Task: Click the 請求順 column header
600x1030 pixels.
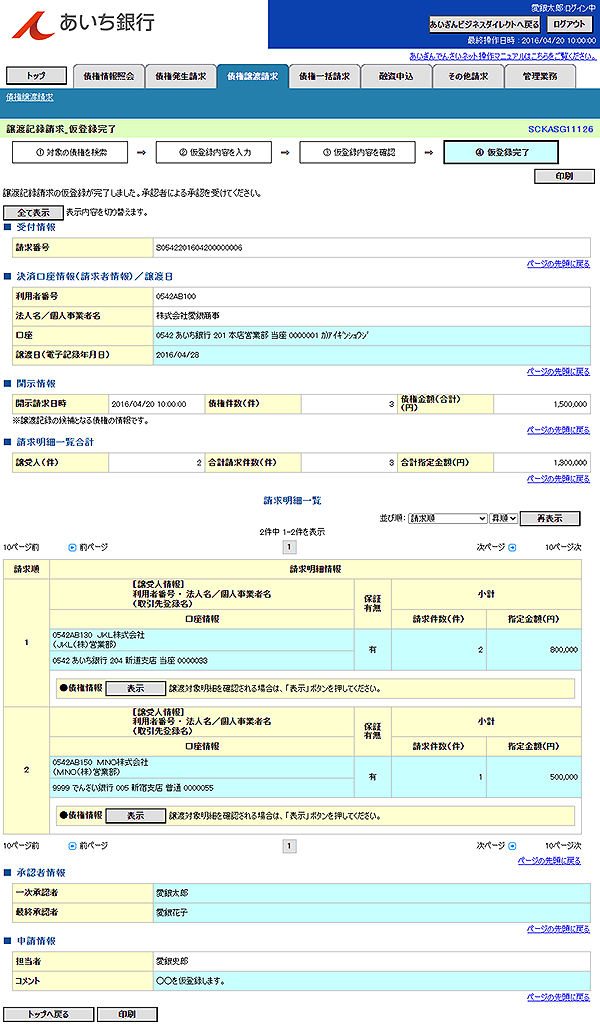Action: 26,570
